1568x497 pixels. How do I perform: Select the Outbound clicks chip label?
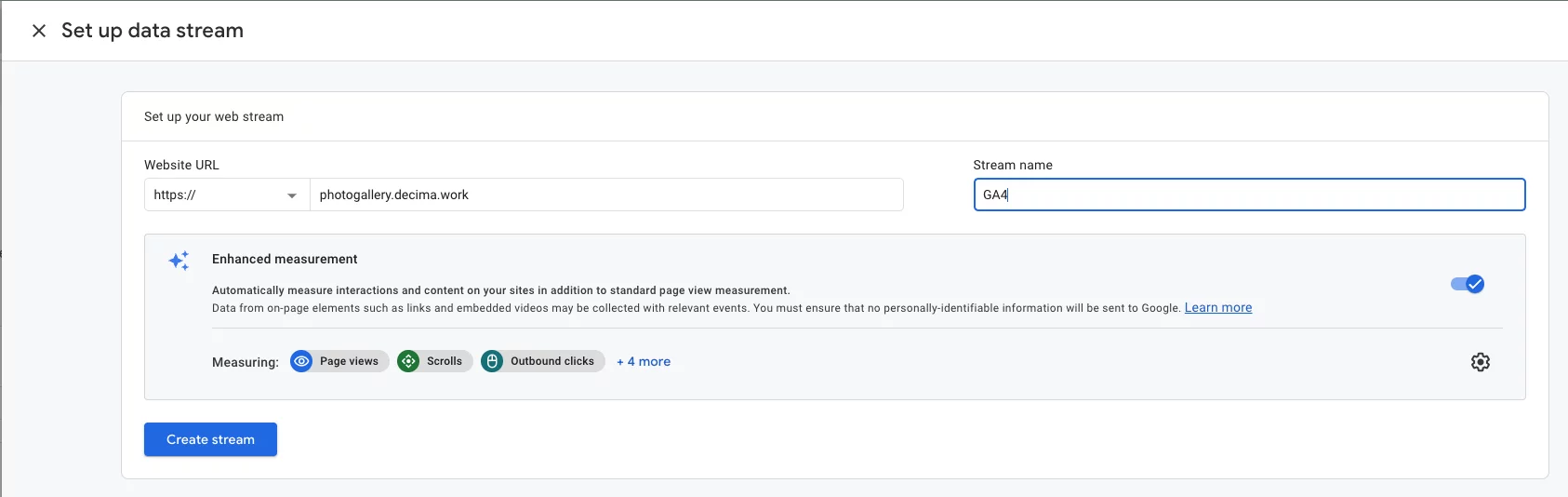[551, 361]
